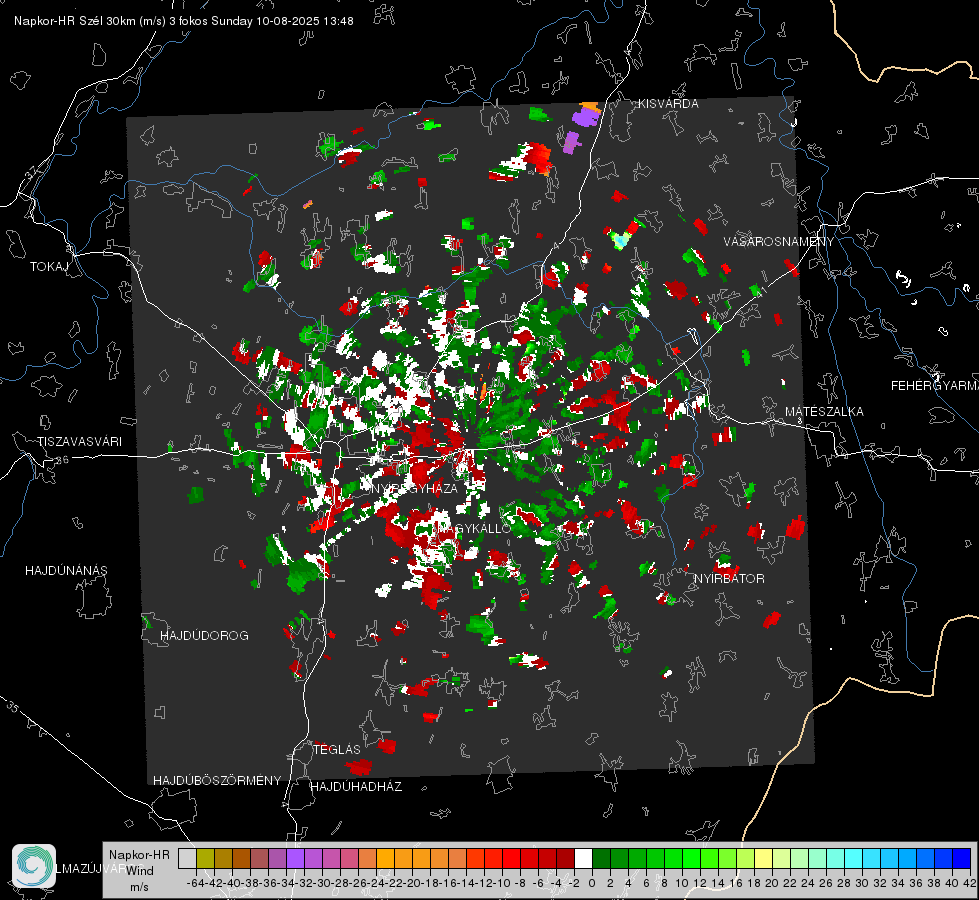Click the cyan radar echo southwest of Vásárosnamény
This screenshot has height=900, width=979.
(620, 240)
